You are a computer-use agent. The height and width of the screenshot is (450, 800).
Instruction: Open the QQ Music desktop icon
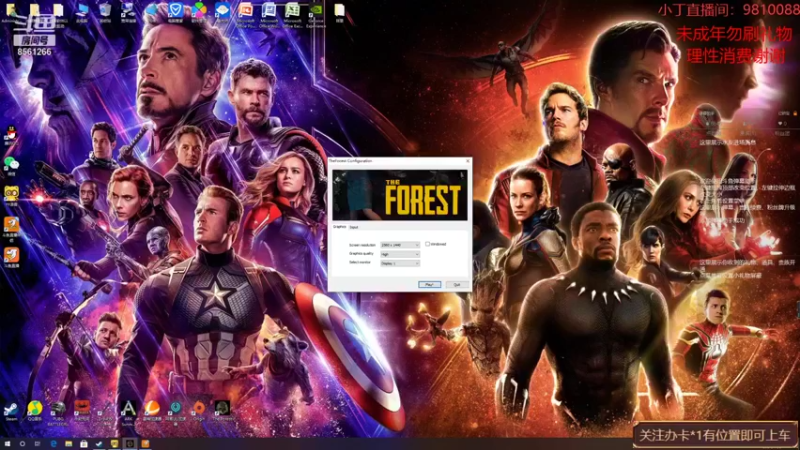pyautogui.click(x=34, y=410)
